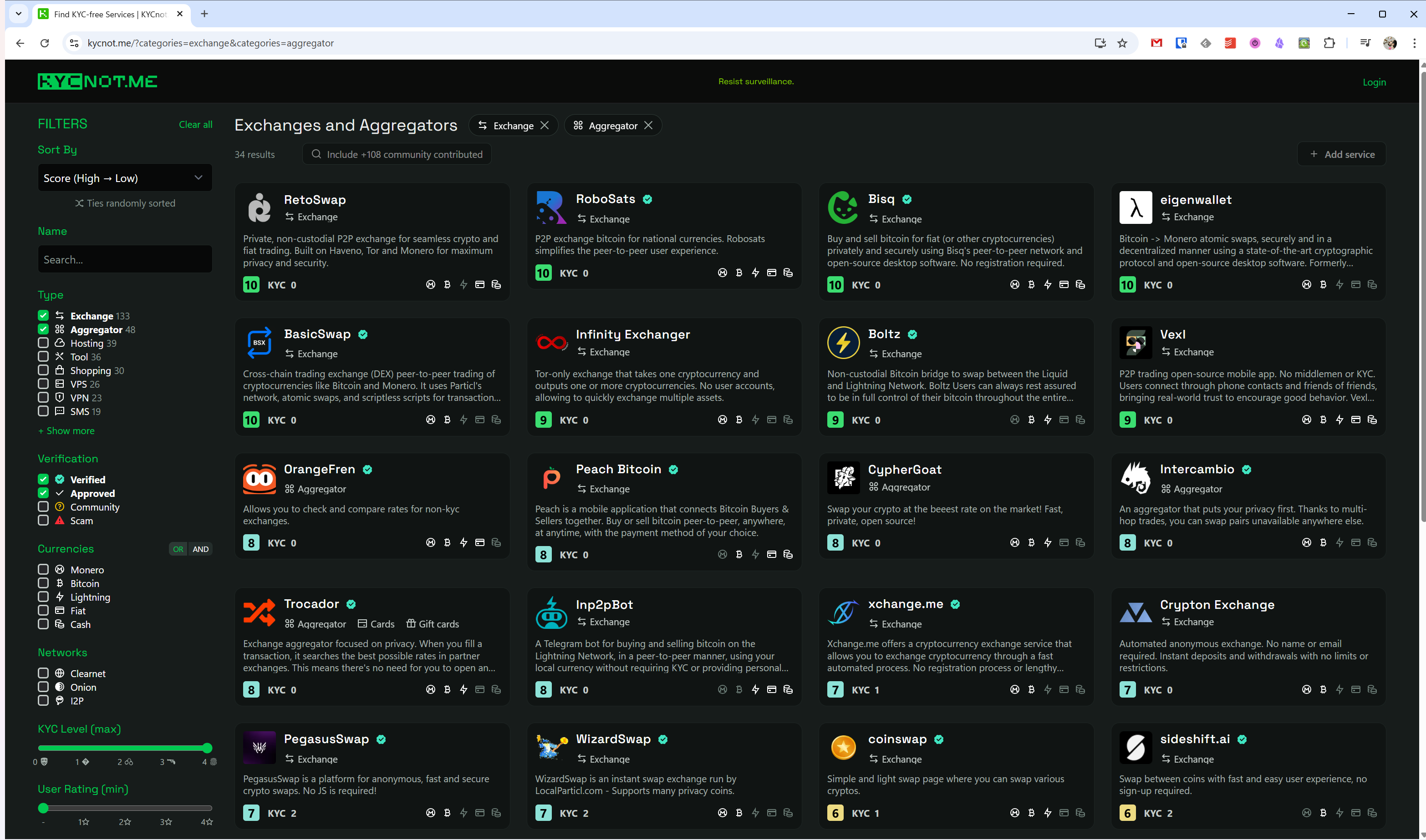The width and height of the screenshot is (1426, 840).
Task: Open the Score (High → Low) sort dropdown
Action: click(x=125, y=178)
